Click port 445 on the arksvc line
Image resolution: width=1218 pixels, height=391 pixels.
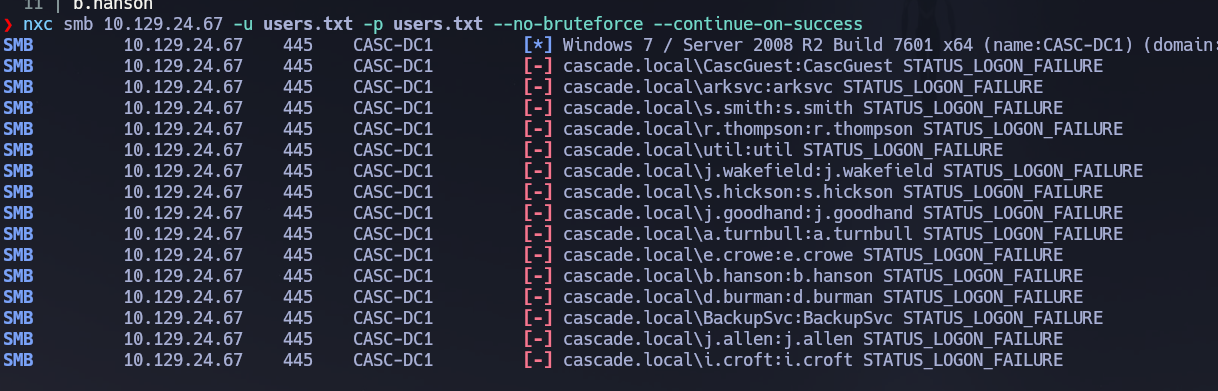pyautogui.click(x=298, y=87)
